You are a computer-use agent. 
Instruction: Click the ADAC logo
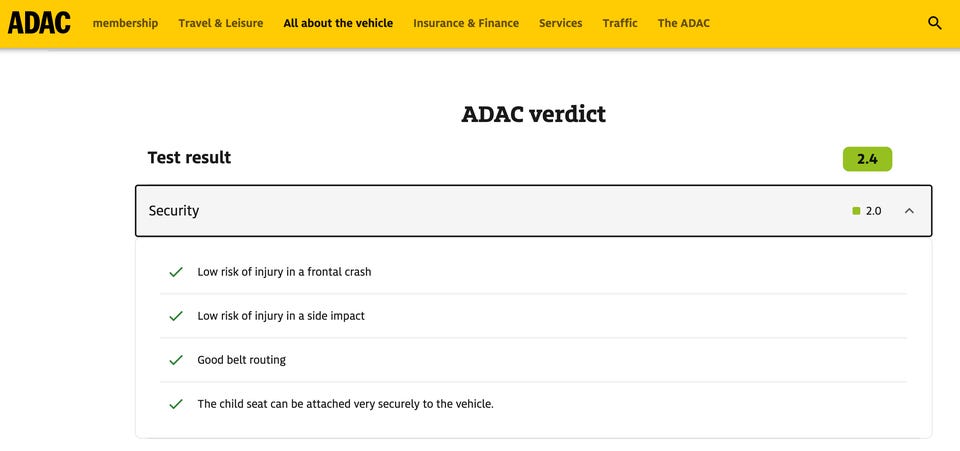pos(39,22)
